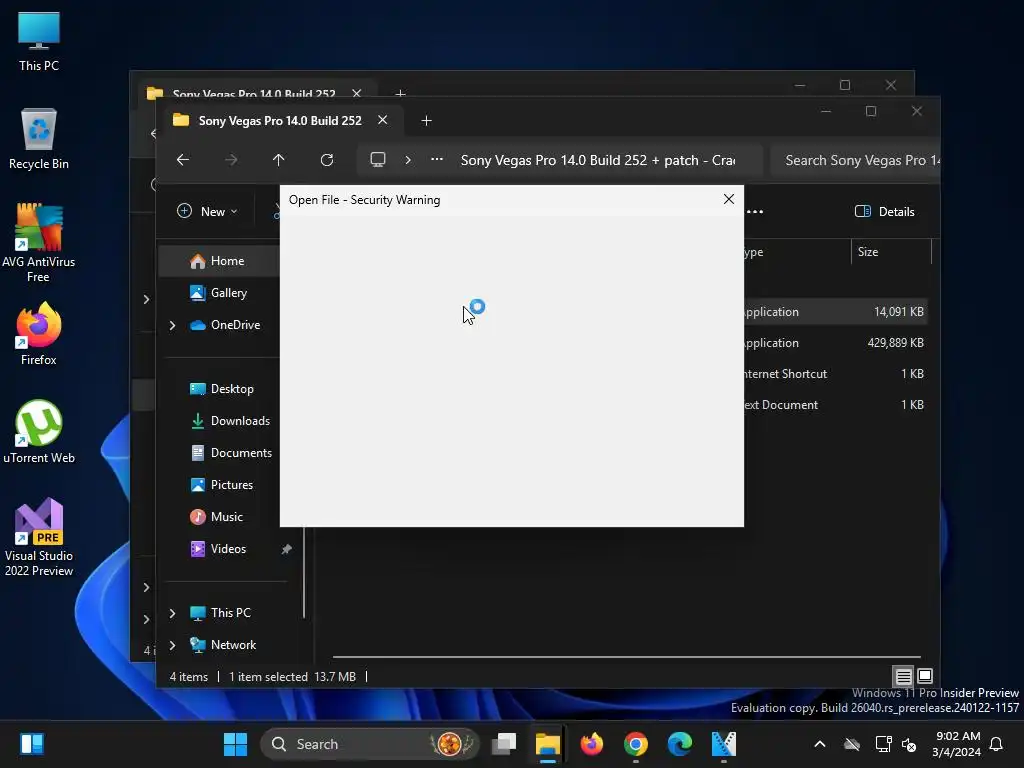The image size is (1024, 768).
Task: Expand the address bar path chevron
Action: coord(408,160)
